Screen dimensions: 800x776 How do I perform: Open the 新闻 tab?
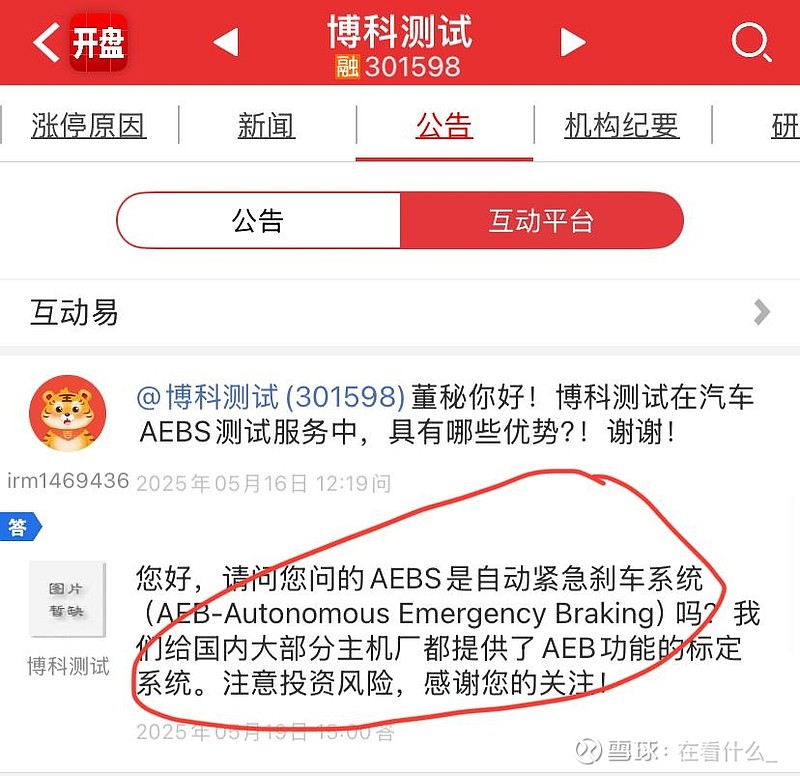click(x=266, y=126)
